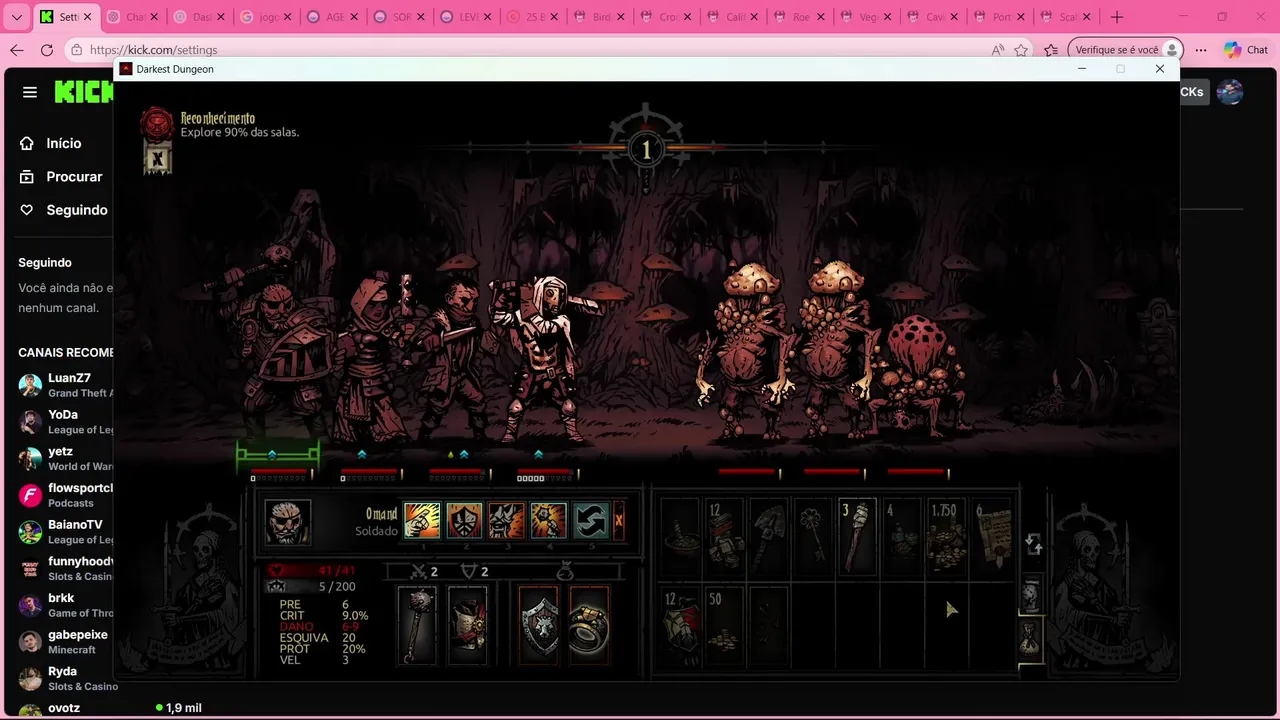This screenshot has width=1280, height=720.
Task: Click the round 1 indicator
Action: [645, 150]
